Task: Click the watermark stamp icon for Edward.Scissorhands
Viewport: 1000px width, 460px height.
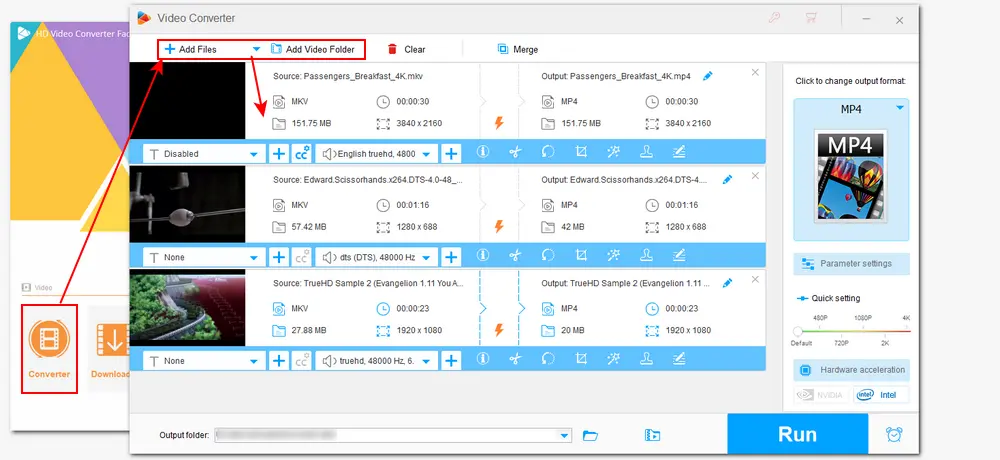Action: click(646, 256)
